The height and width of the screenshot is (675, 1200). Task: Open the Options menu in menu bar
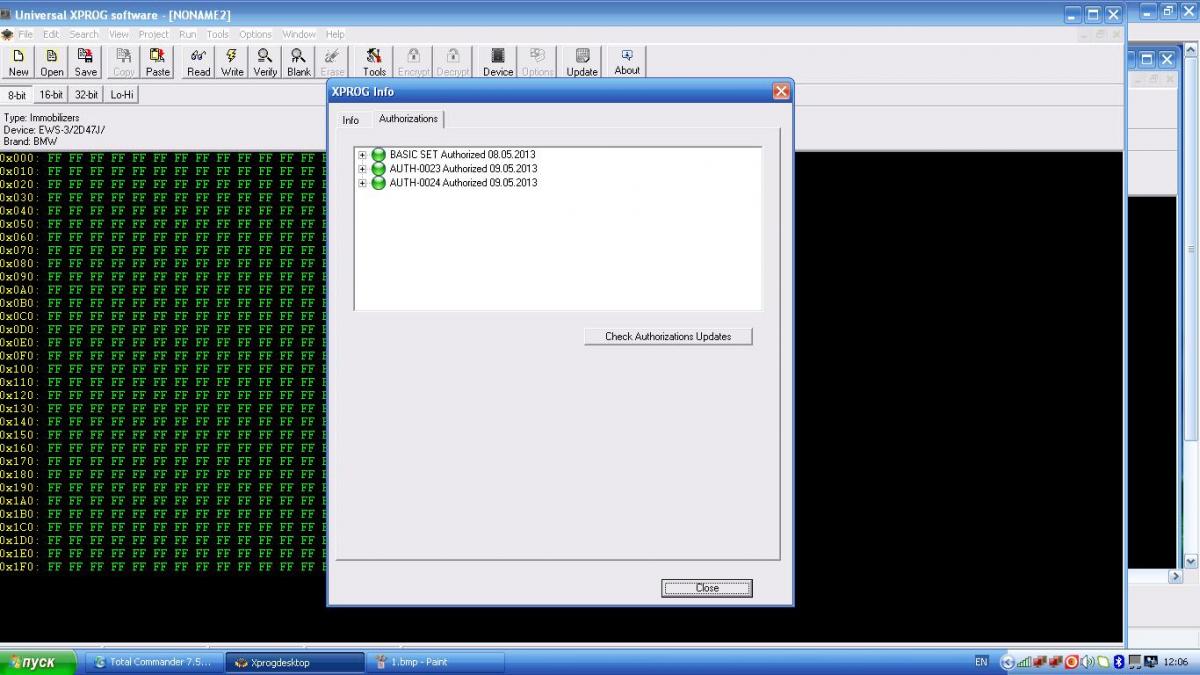click(255, 34)
